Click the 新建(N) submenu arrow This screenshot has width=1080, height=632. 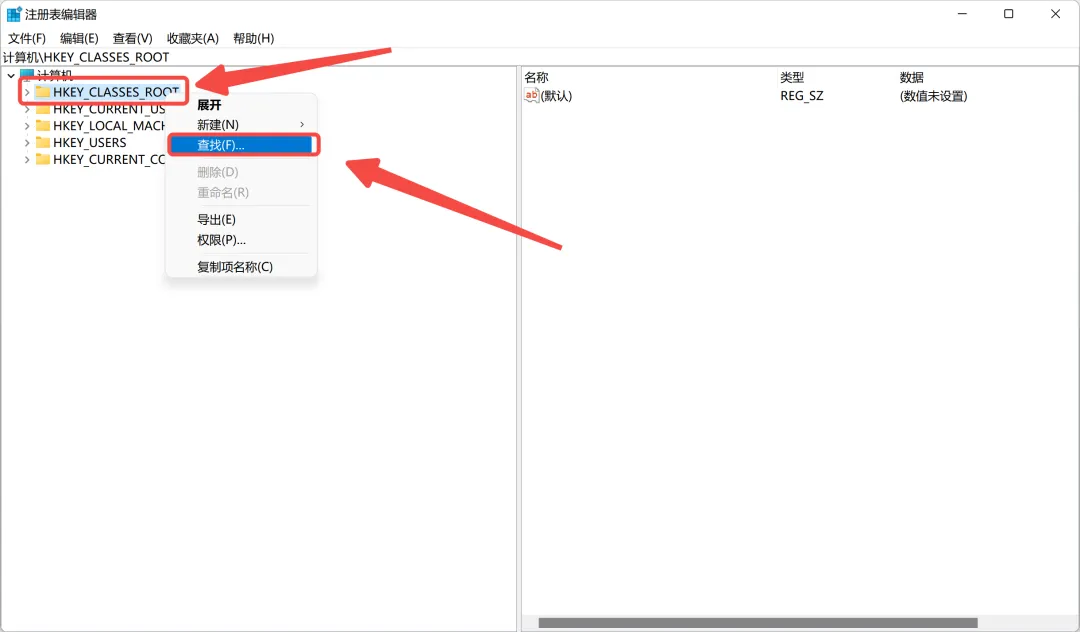(302, 125)
